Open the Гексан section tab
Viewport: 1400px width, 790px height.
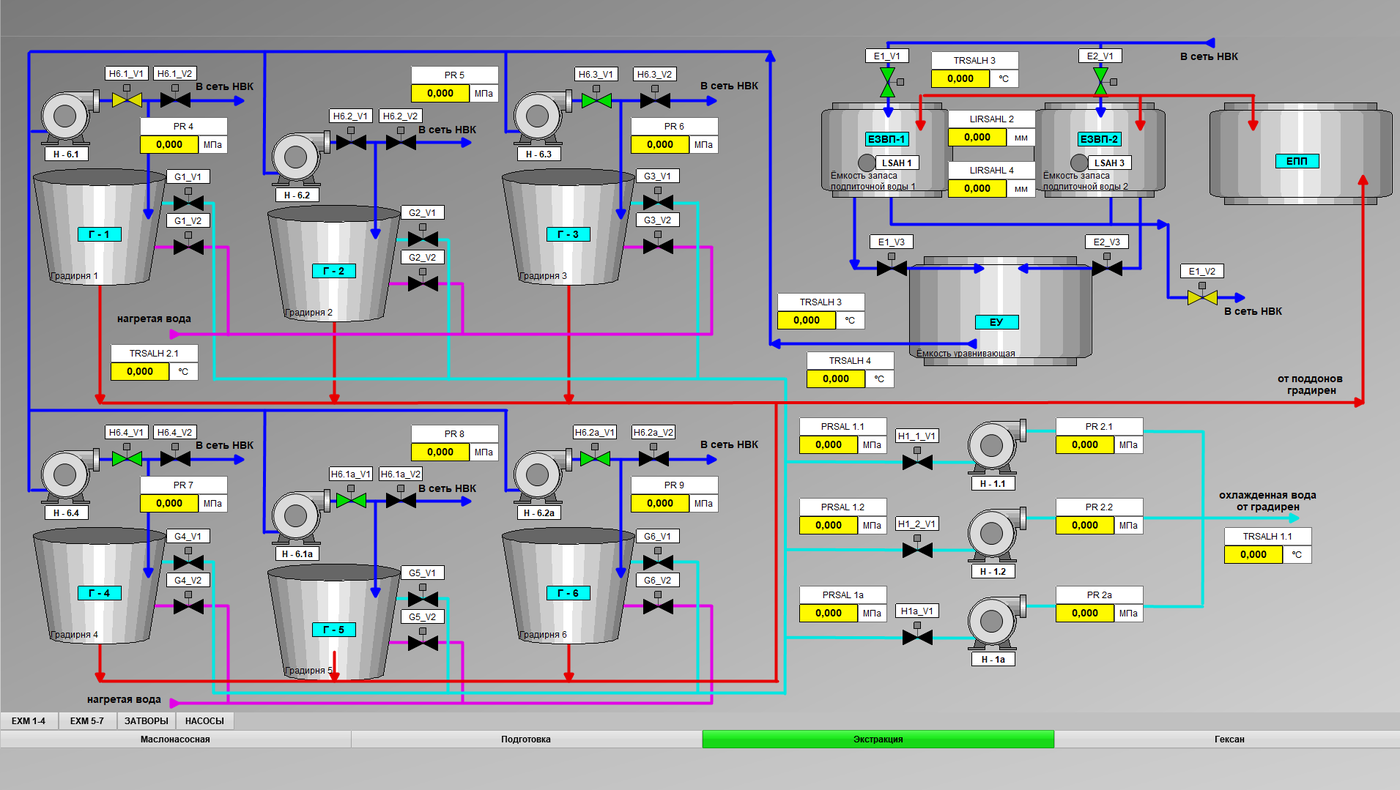click(x=1227, y=739)
